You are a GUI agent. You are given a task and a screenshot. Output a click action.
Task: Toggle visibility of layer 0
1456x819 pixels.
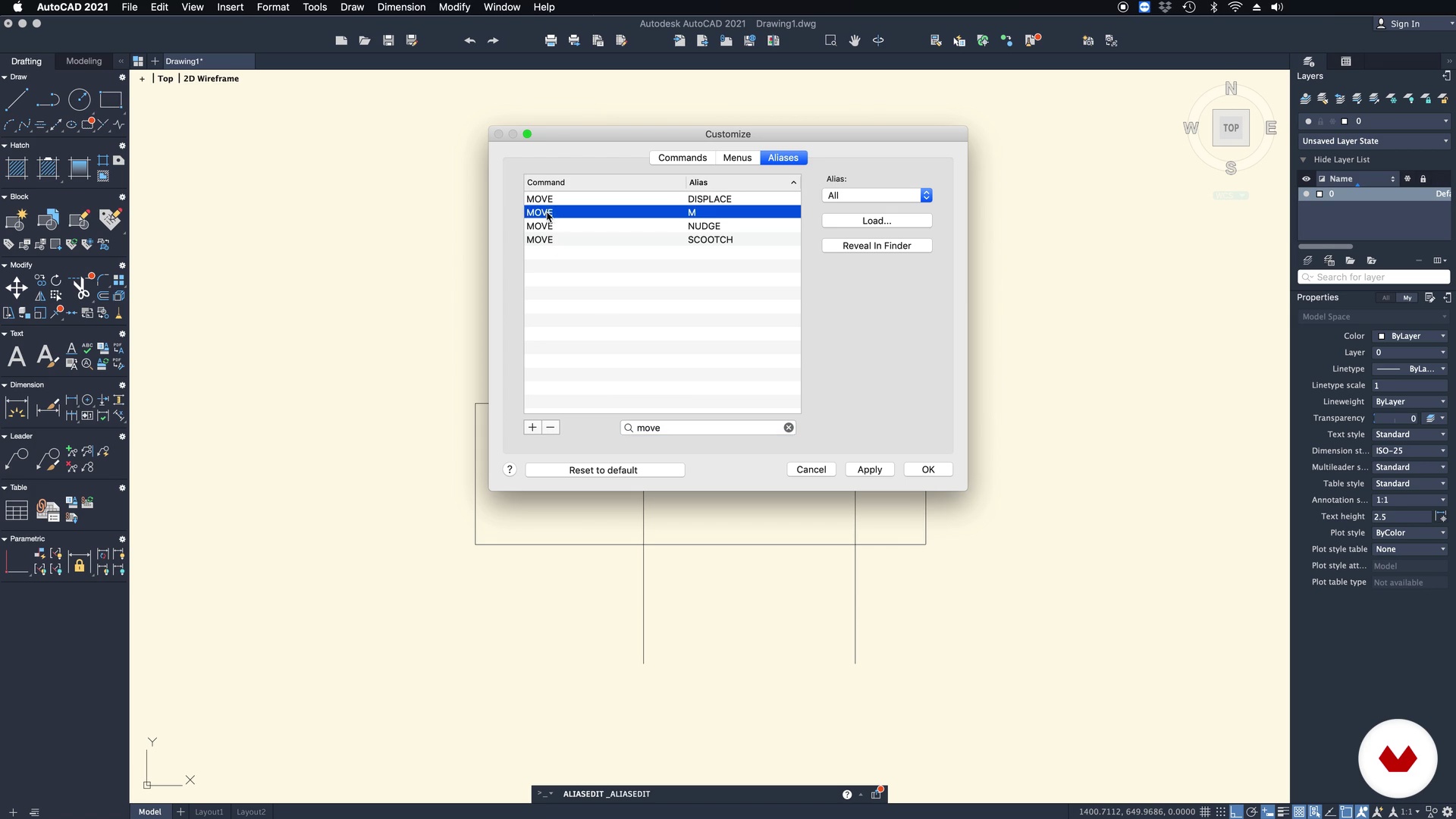[1306, 194]
